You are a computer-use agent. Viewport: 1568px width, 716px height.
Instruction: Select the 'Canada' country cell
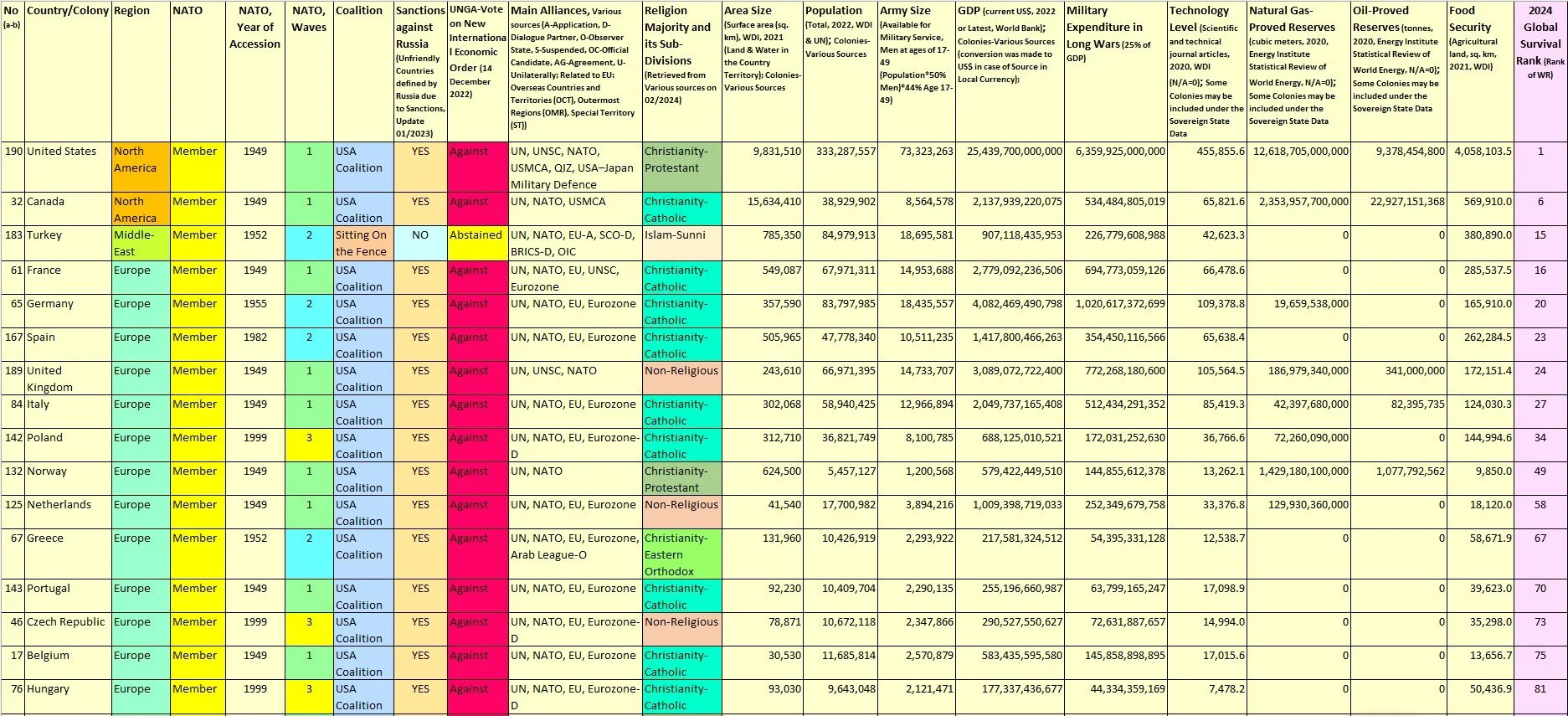pos(68,209)
